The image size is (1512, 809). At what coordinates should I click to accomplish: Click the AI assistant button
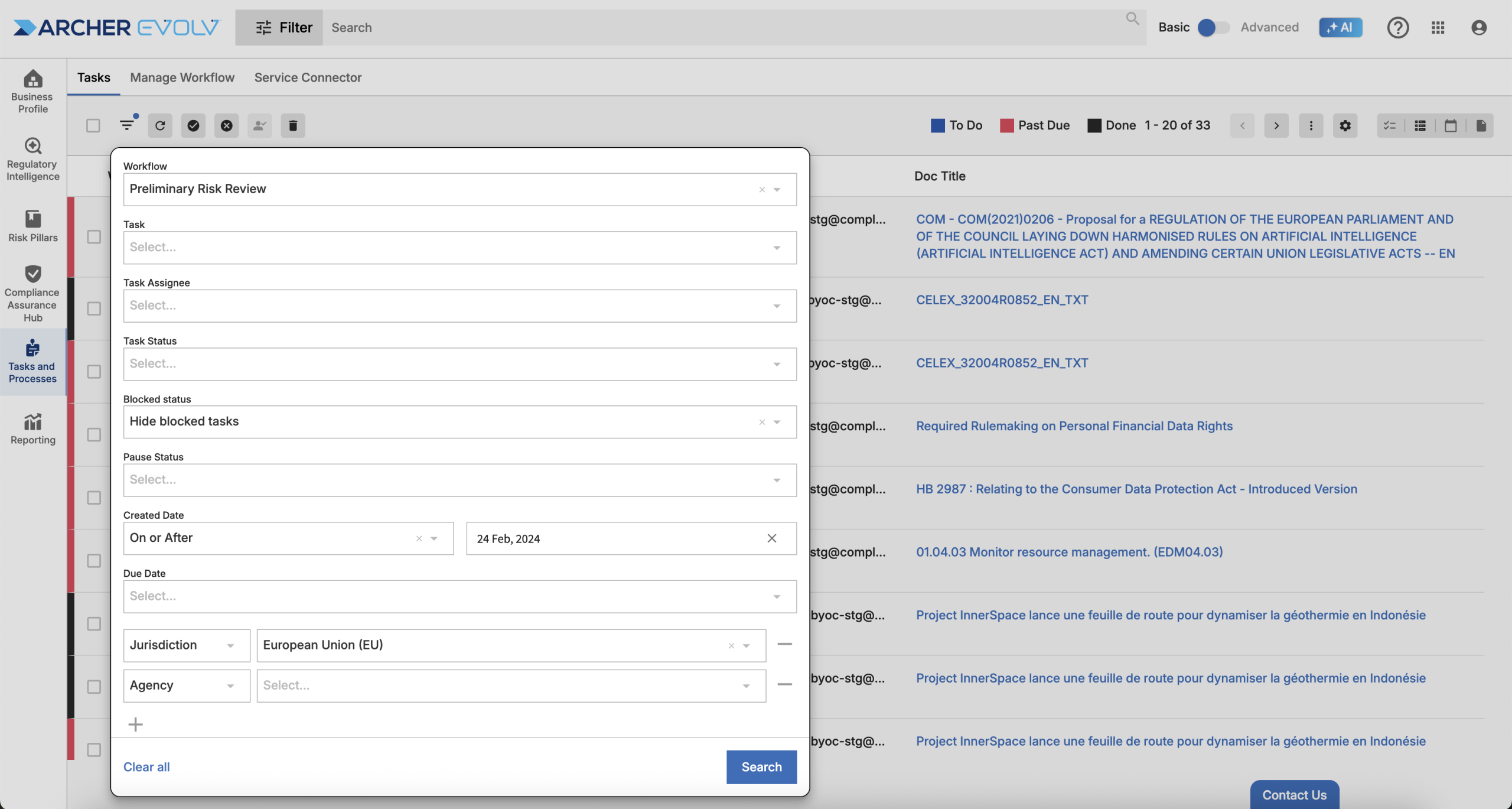click(x=1341, y=27)
